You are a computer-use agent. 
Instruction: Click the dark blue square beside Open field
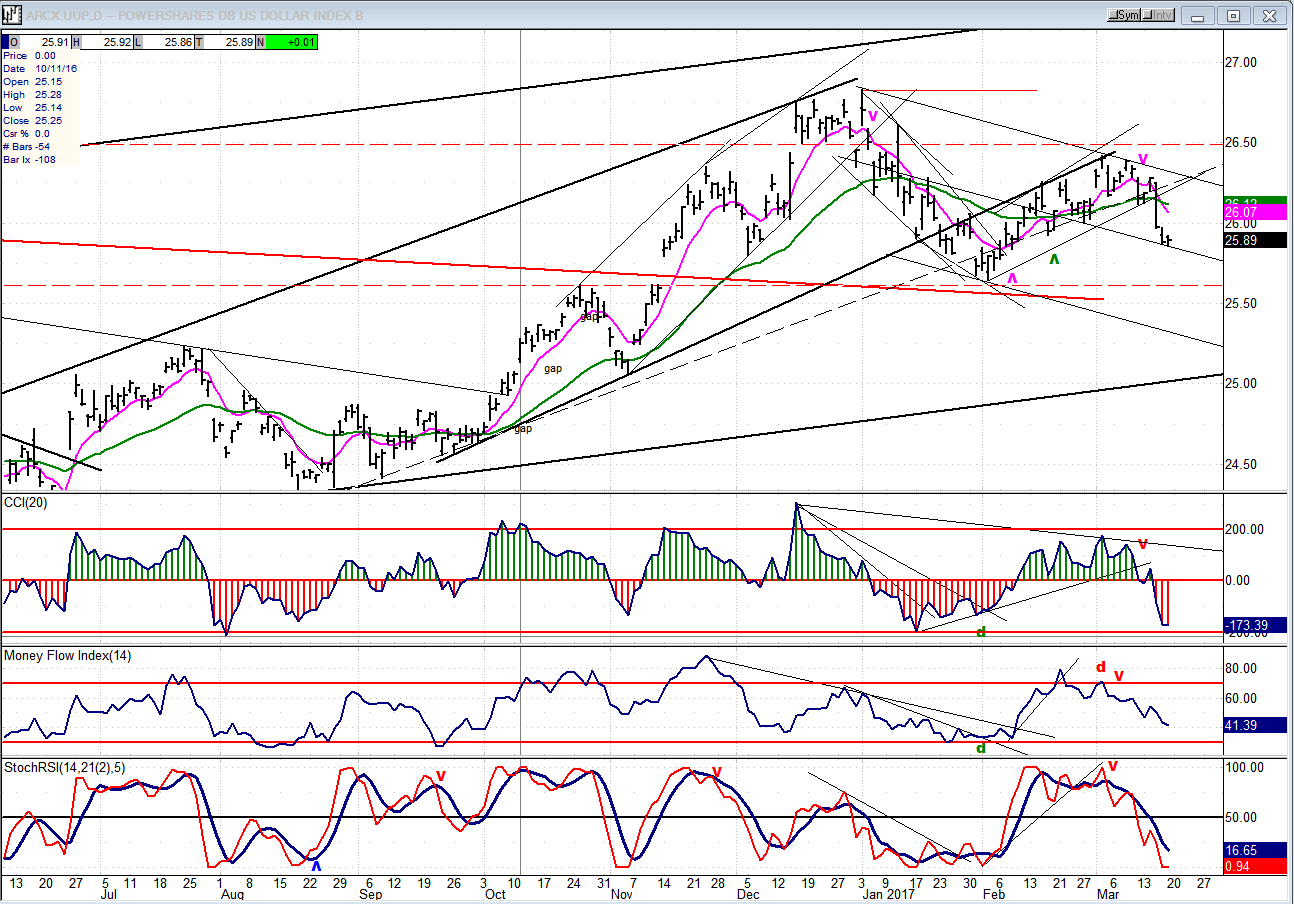5,42
